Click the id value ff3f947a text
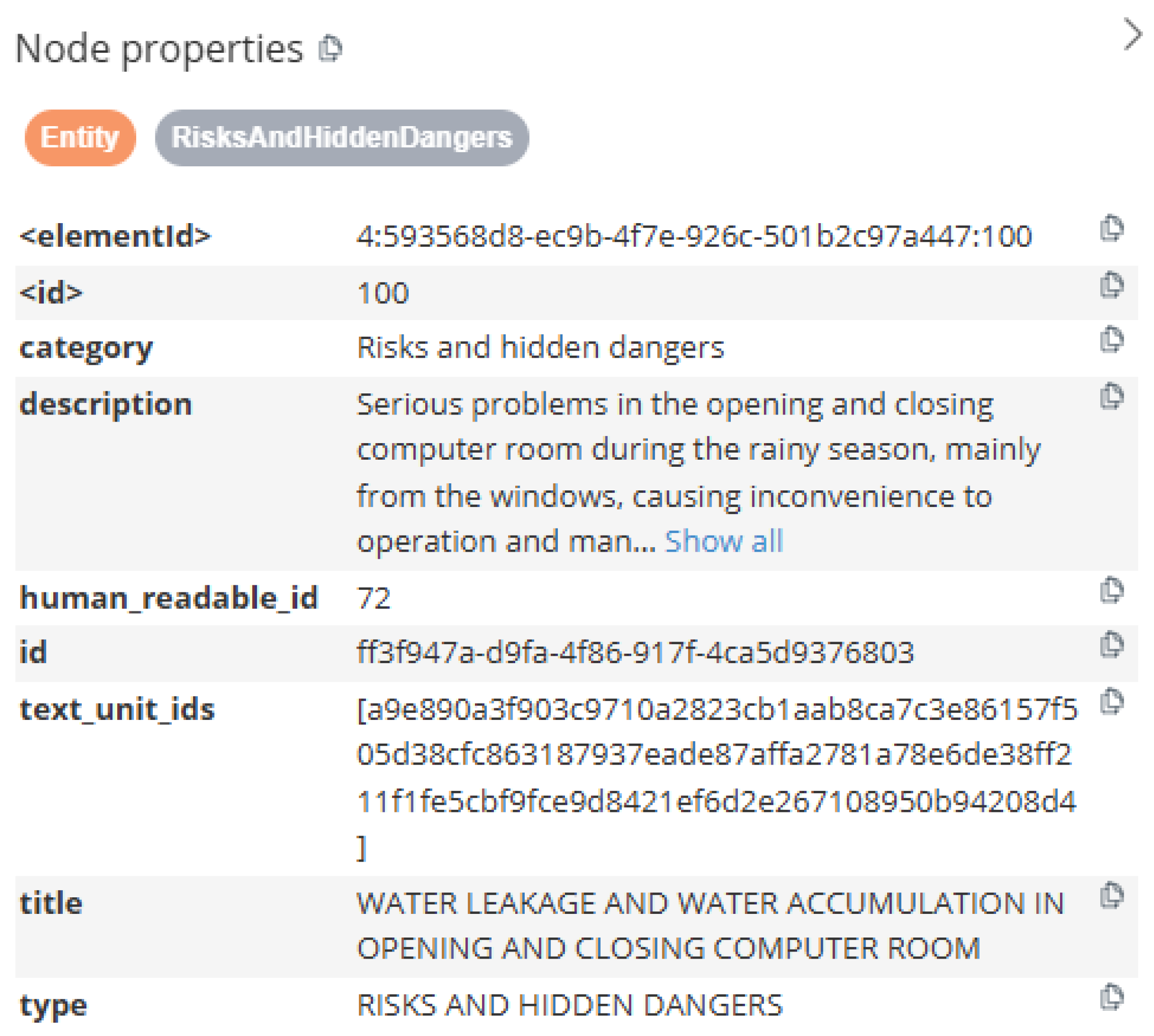 (635, 652)
